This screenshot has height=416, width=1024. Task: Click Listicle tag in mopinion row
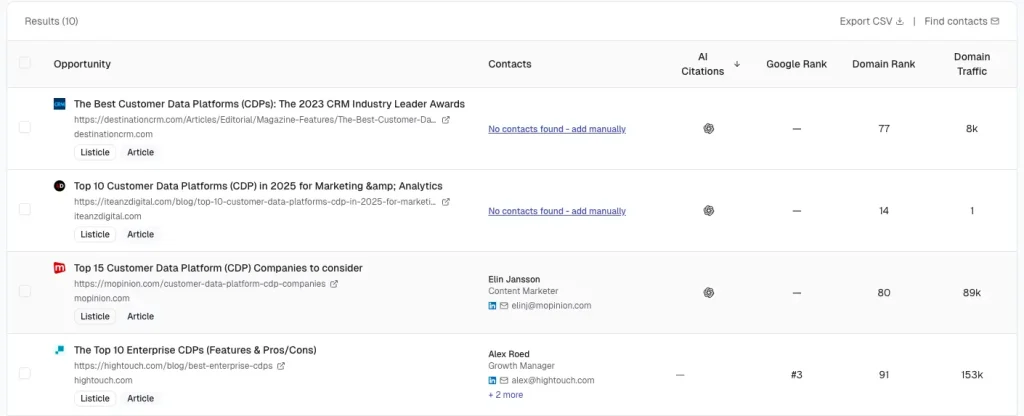pos(95,316)
